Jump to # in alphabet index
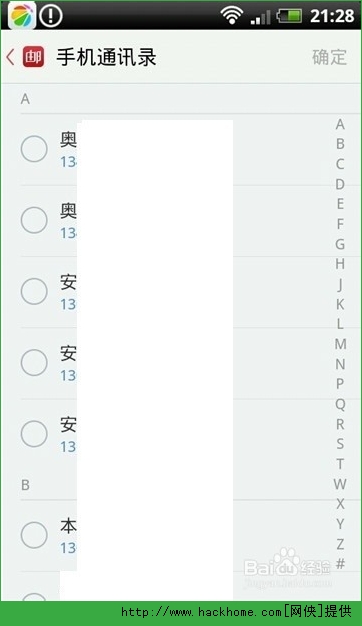Screen dimensions: 362x626 pyautogui.click(x=340, y=564)
